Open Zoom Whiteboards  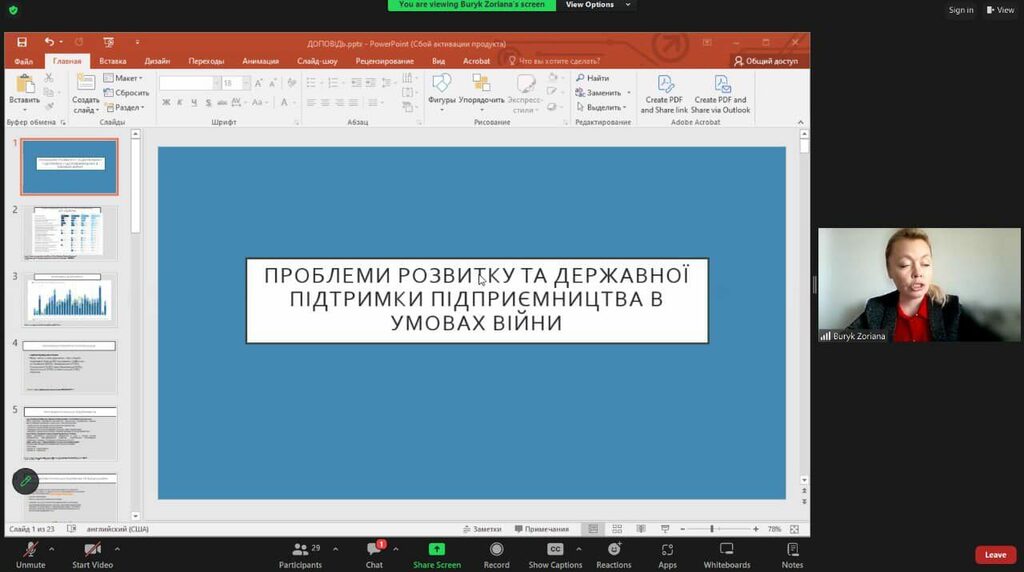click(727, 550)
